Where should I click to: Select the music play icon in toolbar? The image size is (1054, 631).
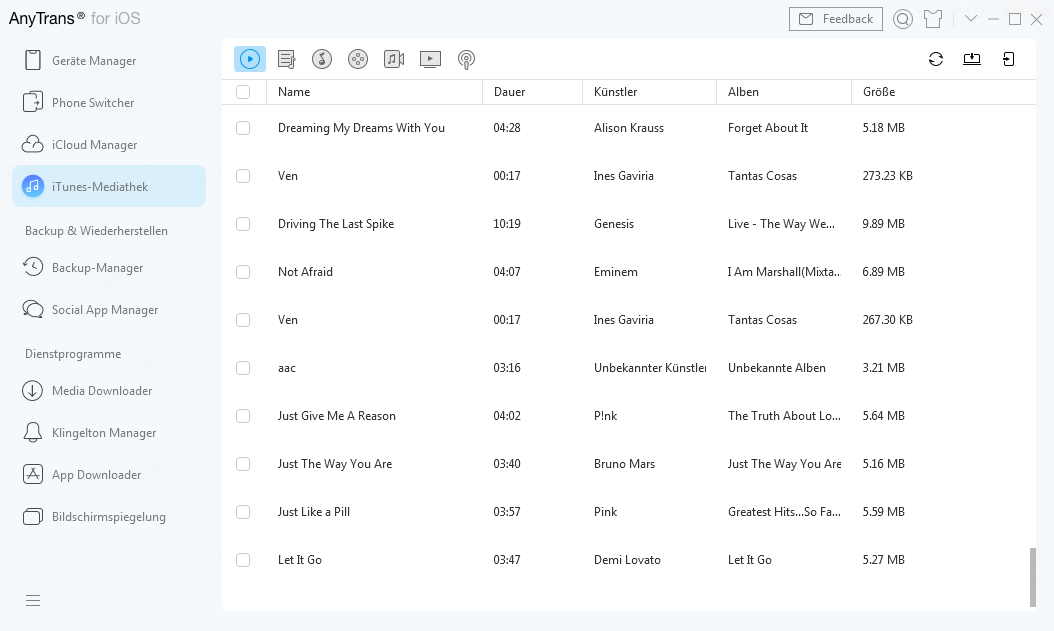[250, 59]
